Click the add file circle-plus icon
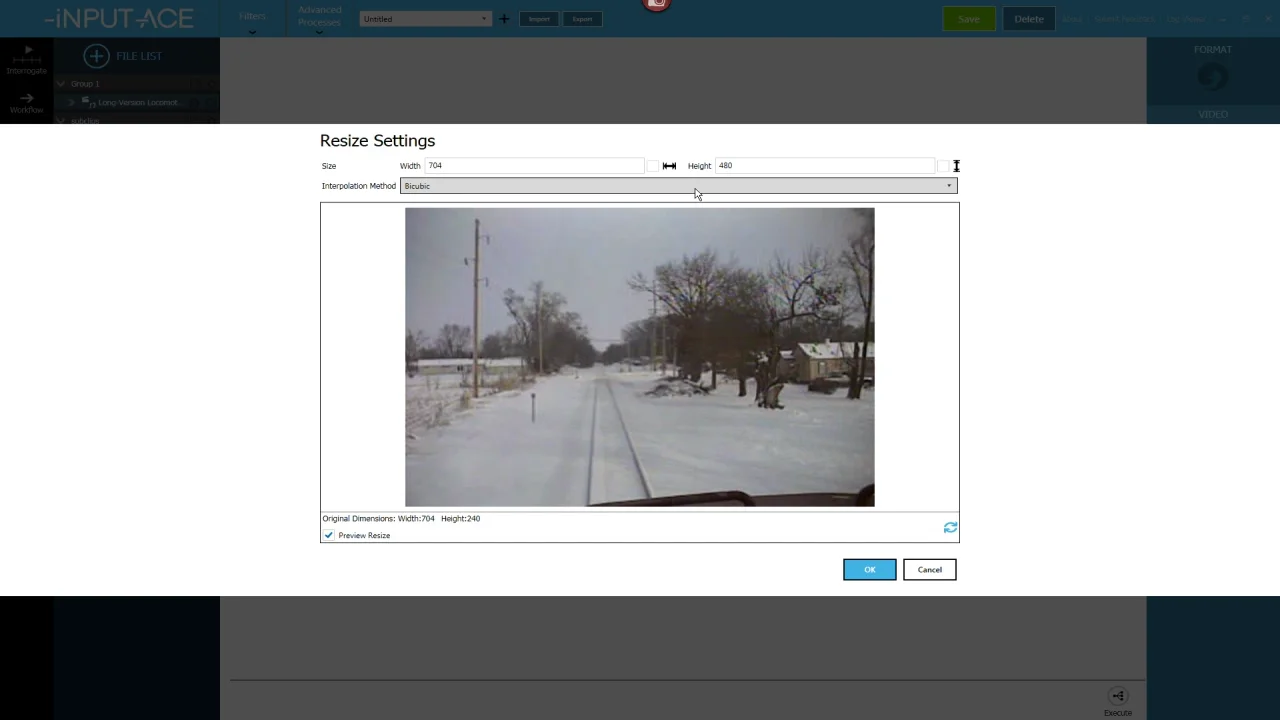This screenshot has height=720, width=1280. click(x=96, y=56)
